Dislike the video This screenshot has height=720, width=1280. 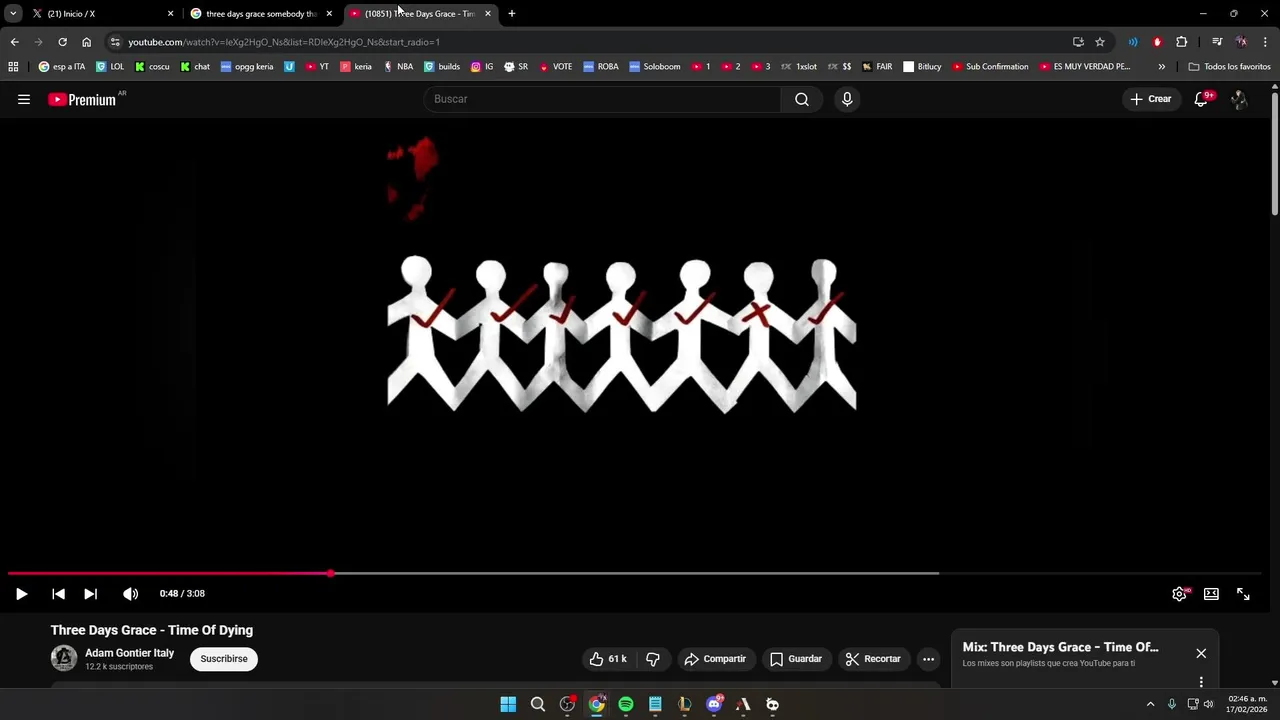tap(653, 658)
